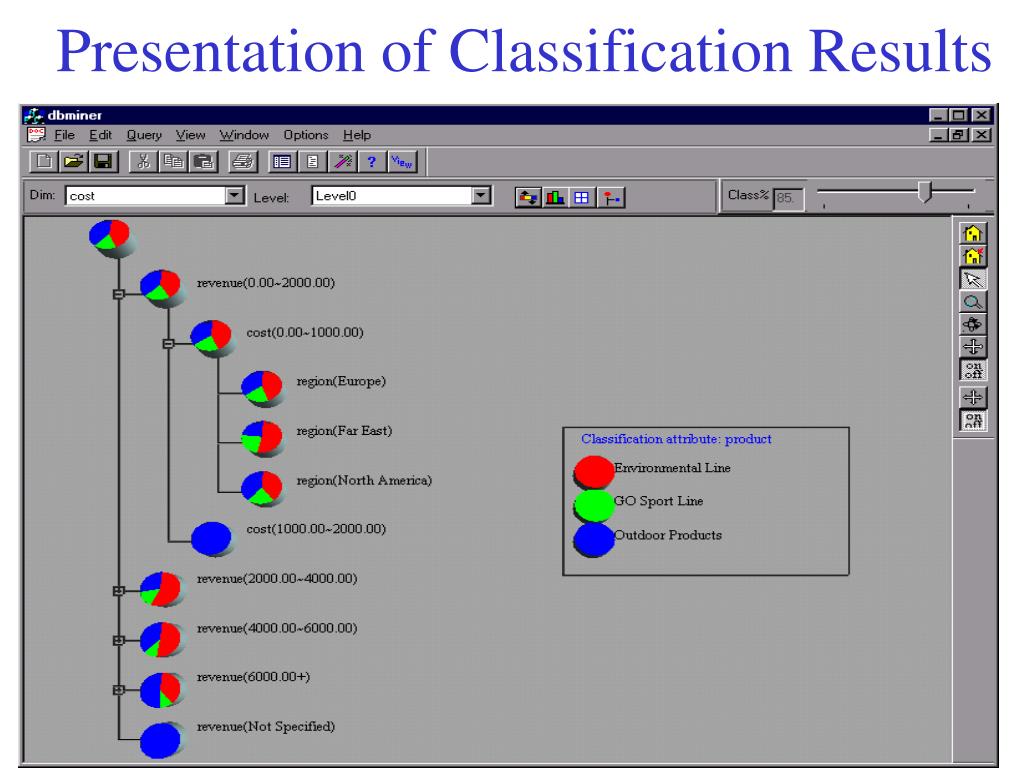Click the yellow house icon with red flag
The height and width of the screenshot is (768, 1024).
pyautogui.click(x=973, y=256)
